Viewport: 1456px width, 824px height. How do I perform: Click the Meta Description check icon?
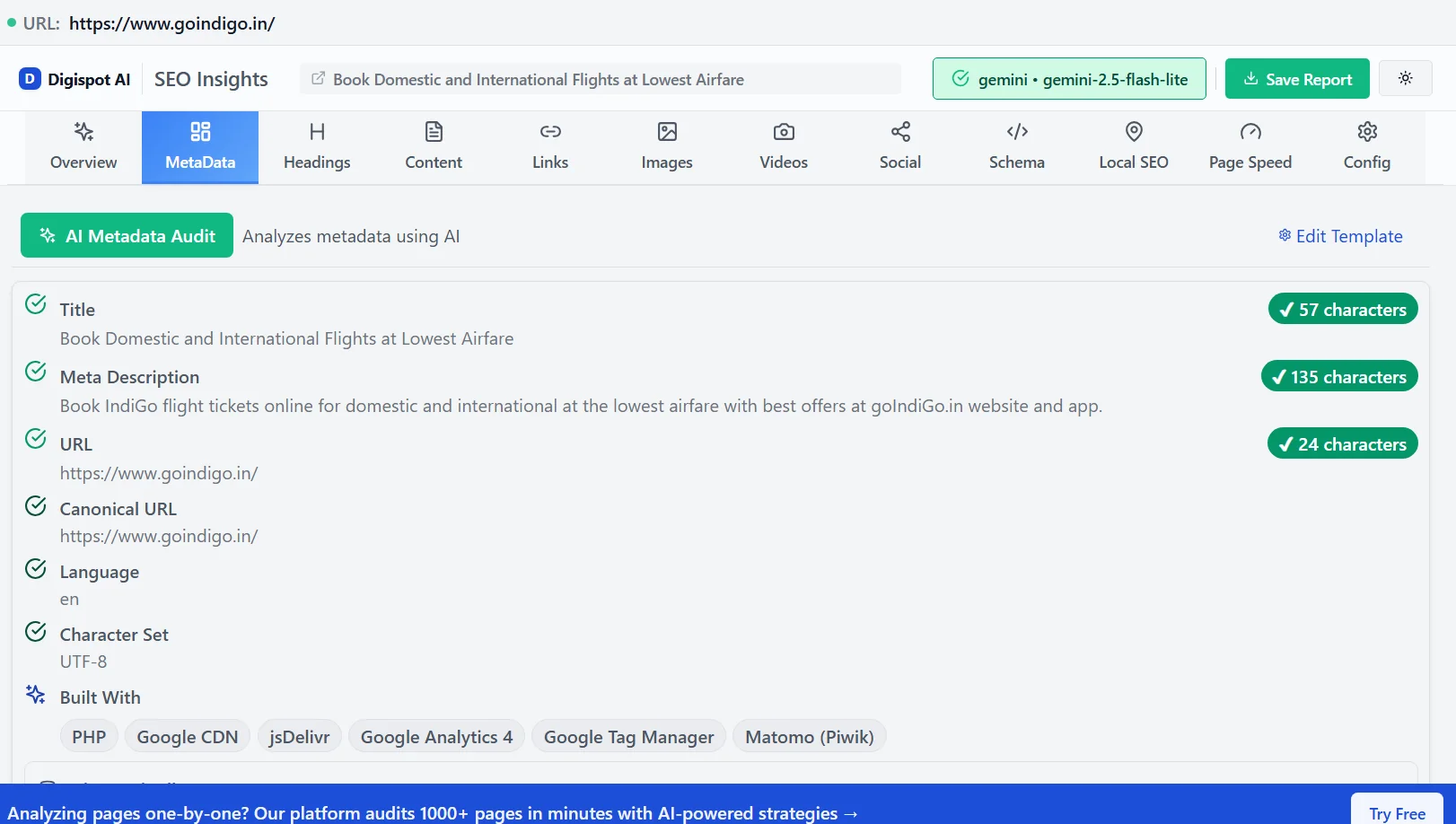tap(36, 372)
